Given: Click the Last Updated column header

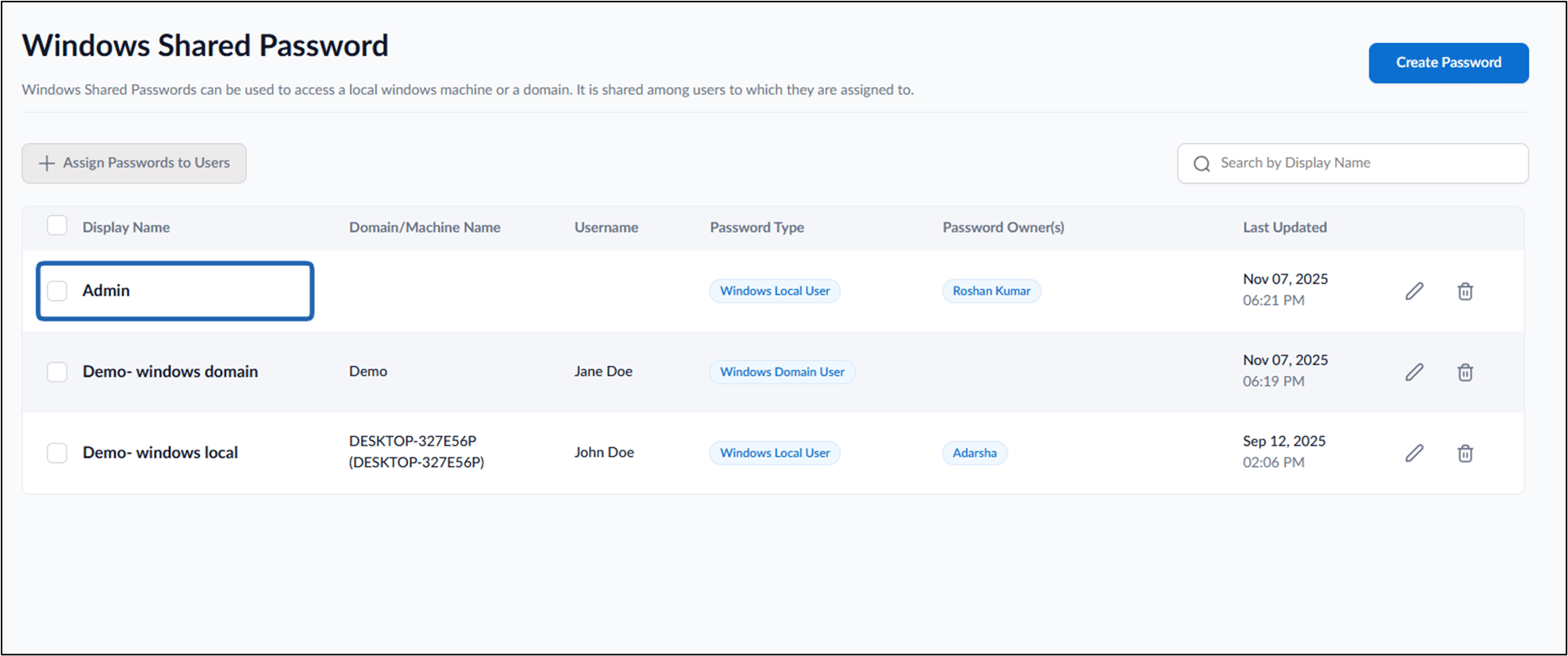Looking at the screenshot, I should coord(1284,228).
